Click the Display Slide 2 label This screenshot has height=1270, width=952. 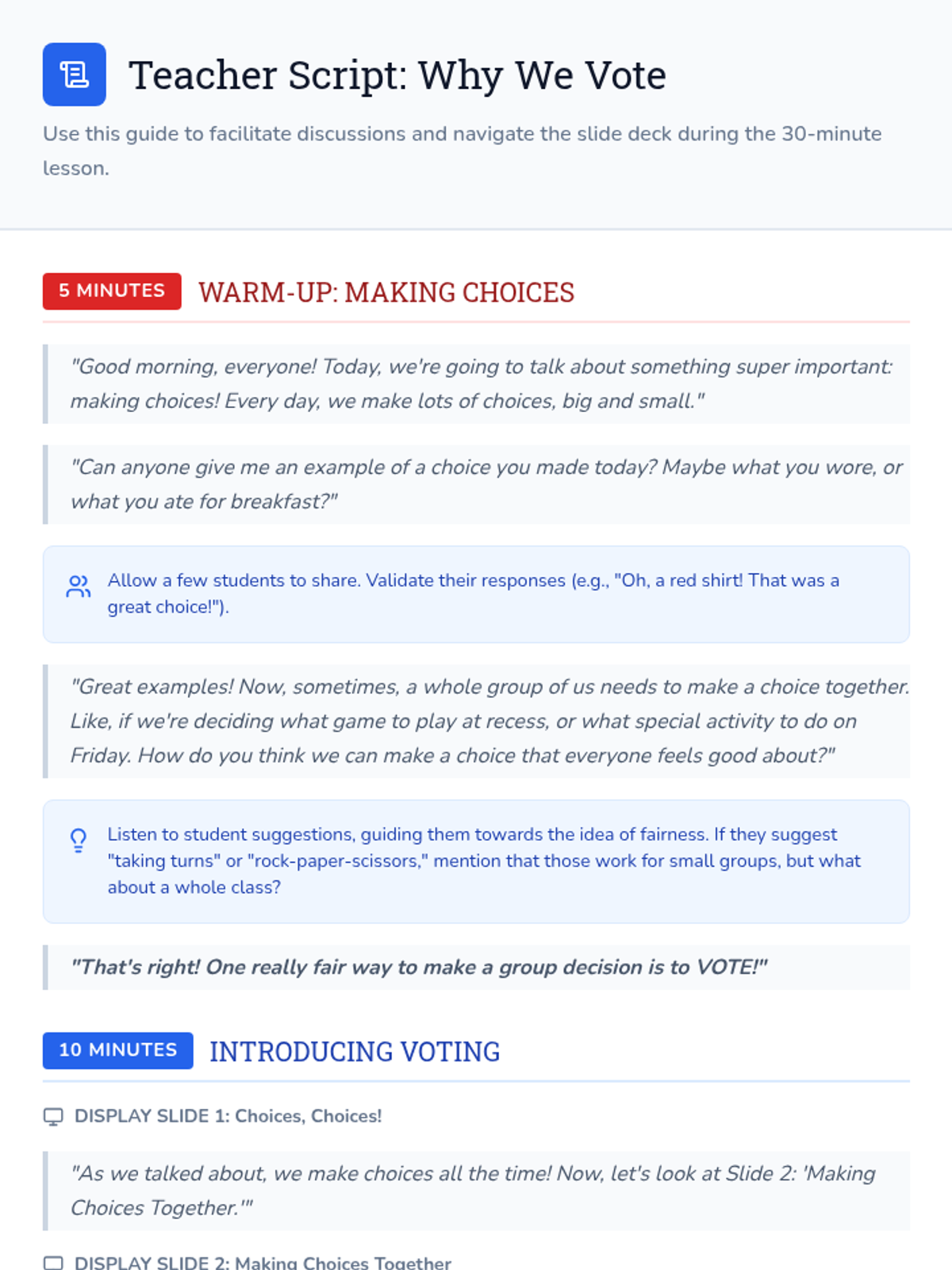coord(263,1262)
